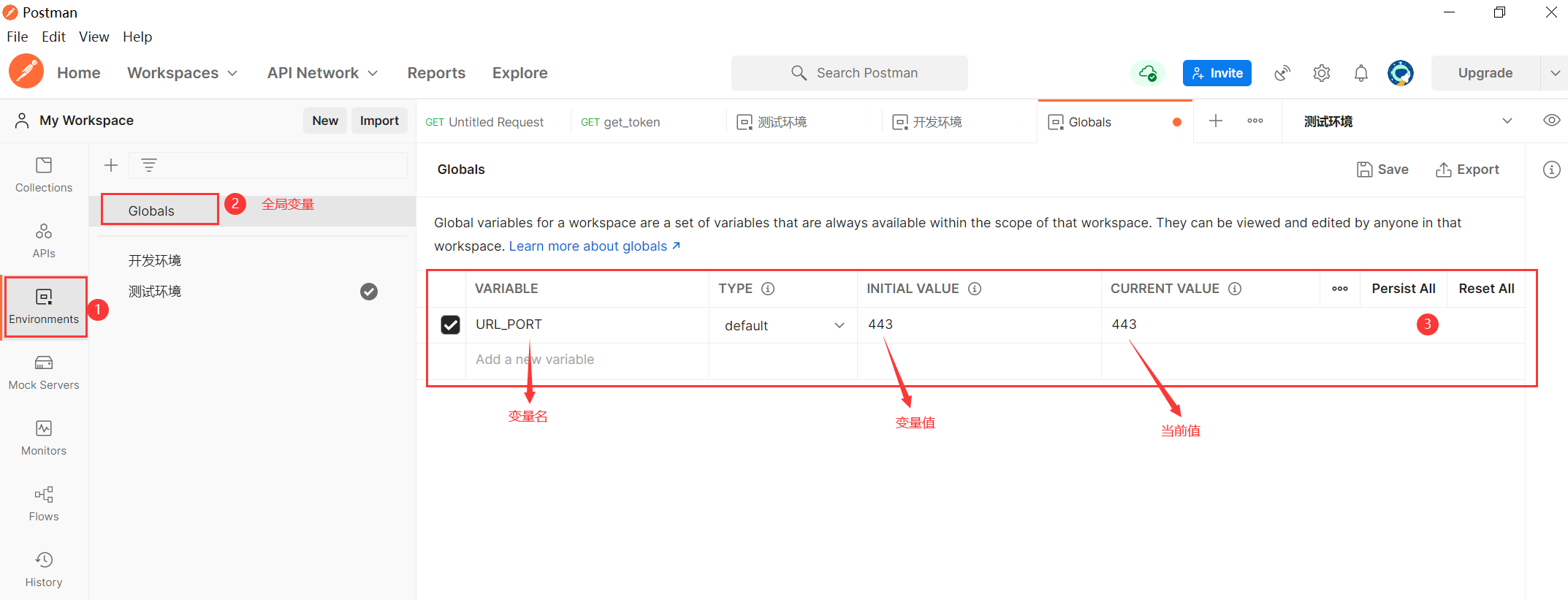The height and width of the screenshot is (600, 1568).
Task: Click the Save button for Globals
Action: (x=1382, y=170)
